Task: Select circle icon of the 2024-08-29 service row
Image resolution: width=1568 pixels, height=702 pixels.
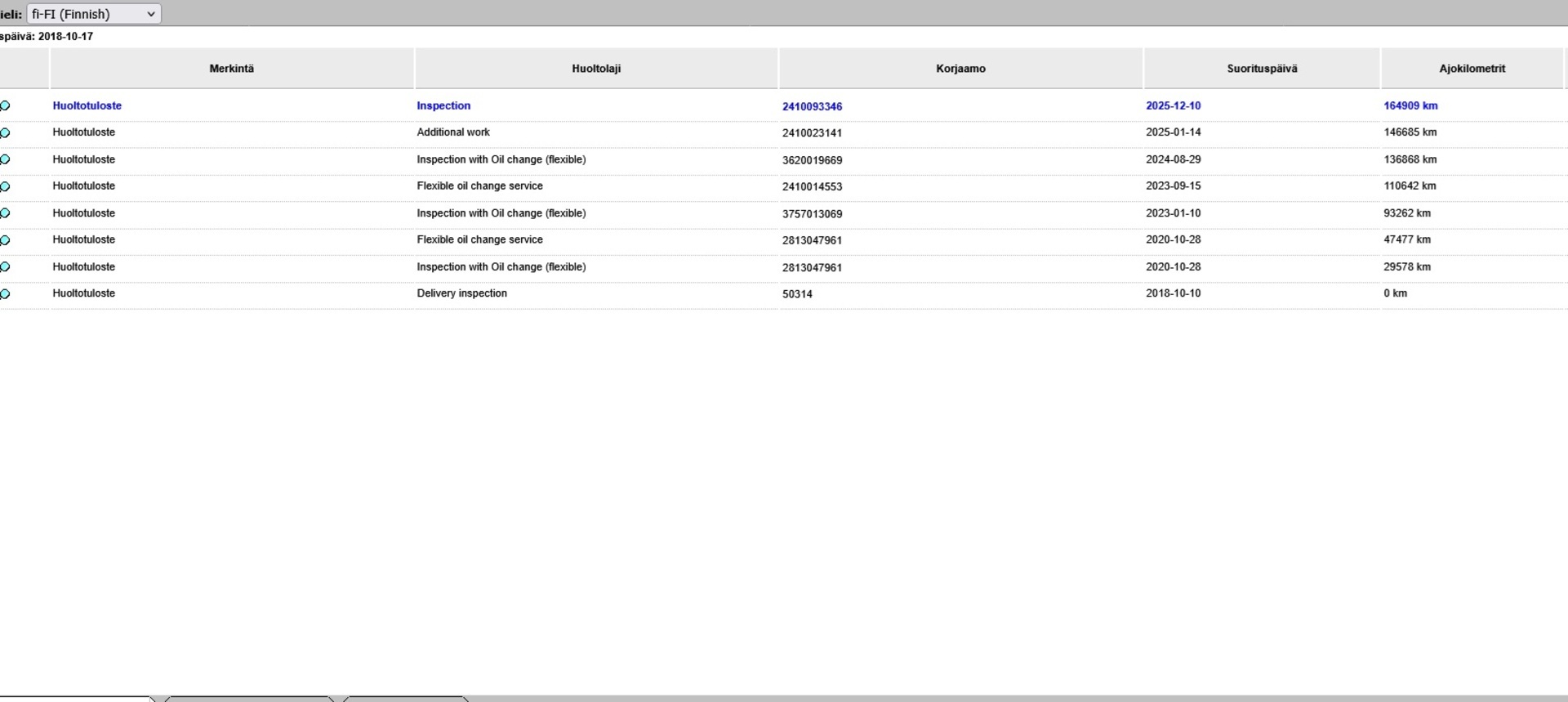Action: click(6, 160)
